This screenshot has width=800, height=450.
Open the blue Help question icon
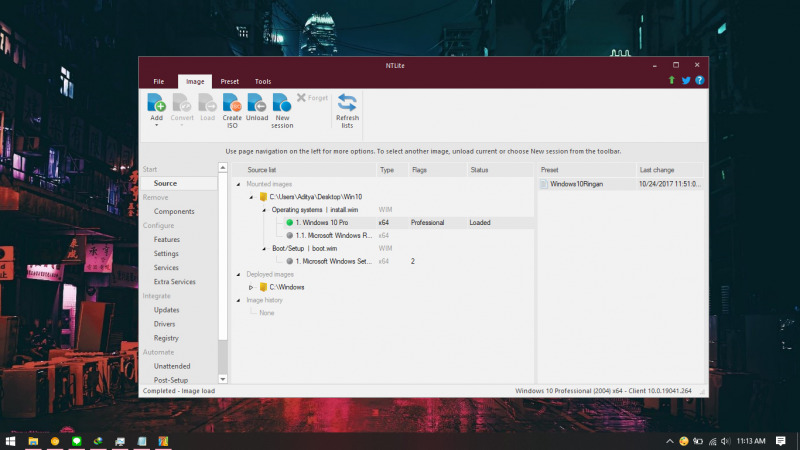pos(699,80)
